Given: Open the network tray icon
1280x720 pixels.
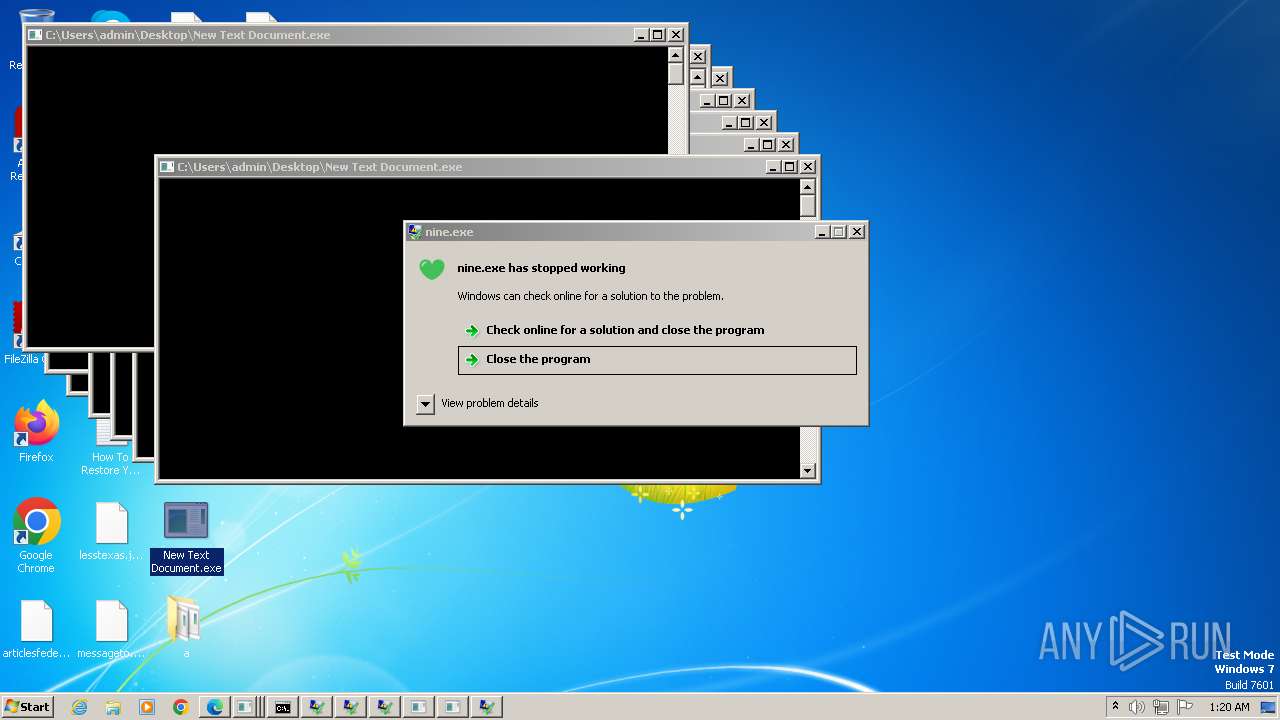Looking at the screenshot, I should [x=1161, y=707].
